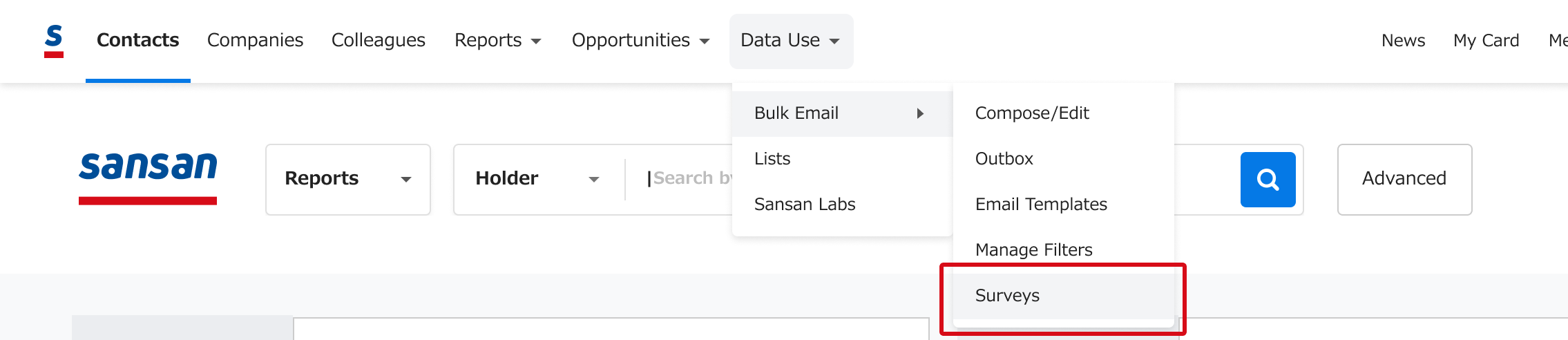Expand the Bulk Email submenu arrow
Viewport: 1568px width, 340px height.
coord(920,113)
